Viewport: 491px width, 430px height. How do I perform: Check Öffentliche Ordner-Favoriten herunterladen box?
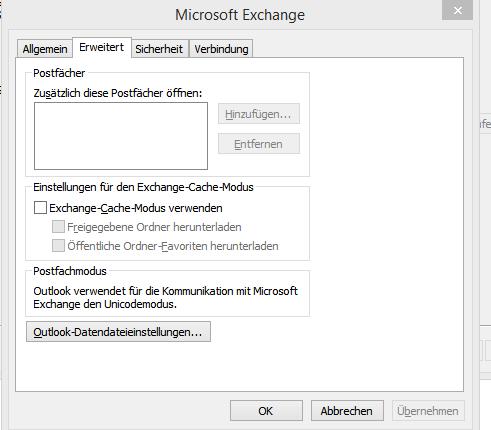(58, 246)
